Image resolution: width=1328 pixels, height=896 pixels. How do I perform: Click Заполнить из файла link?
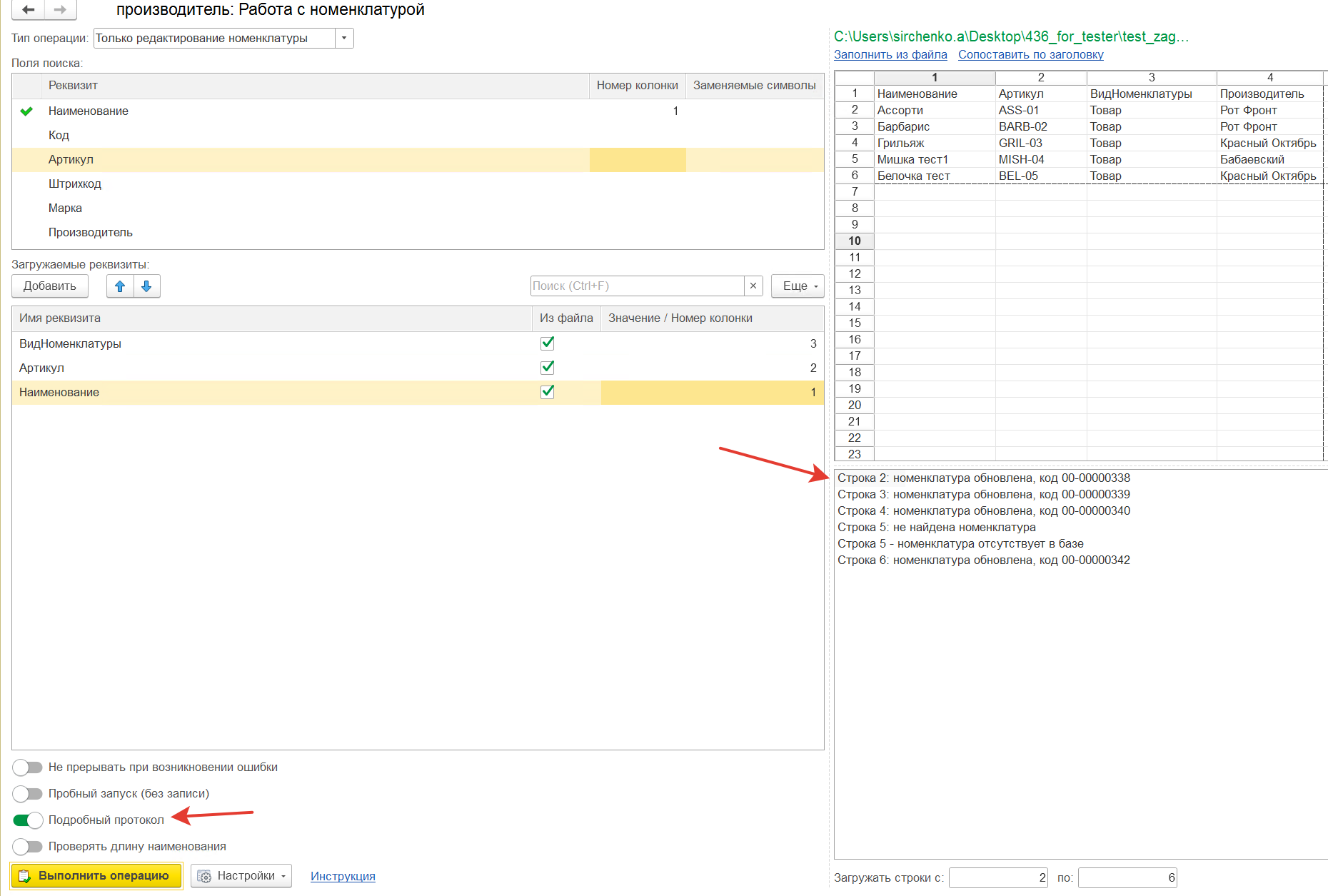click(890, 55)
